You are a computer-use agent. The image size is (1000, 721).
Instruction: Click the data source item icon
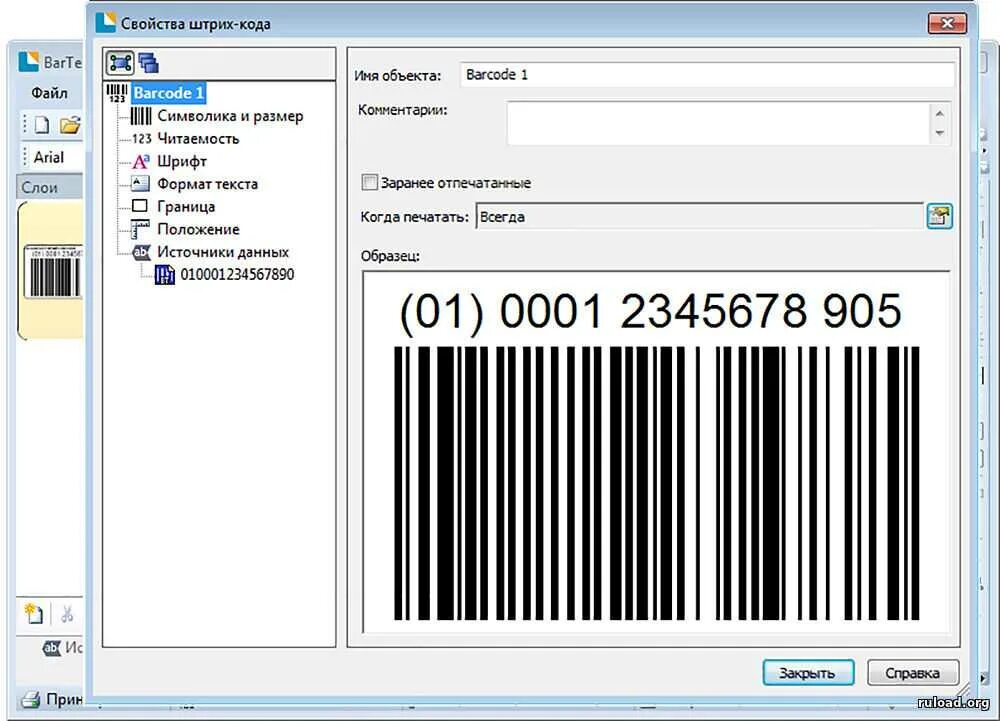coord(165,275)
